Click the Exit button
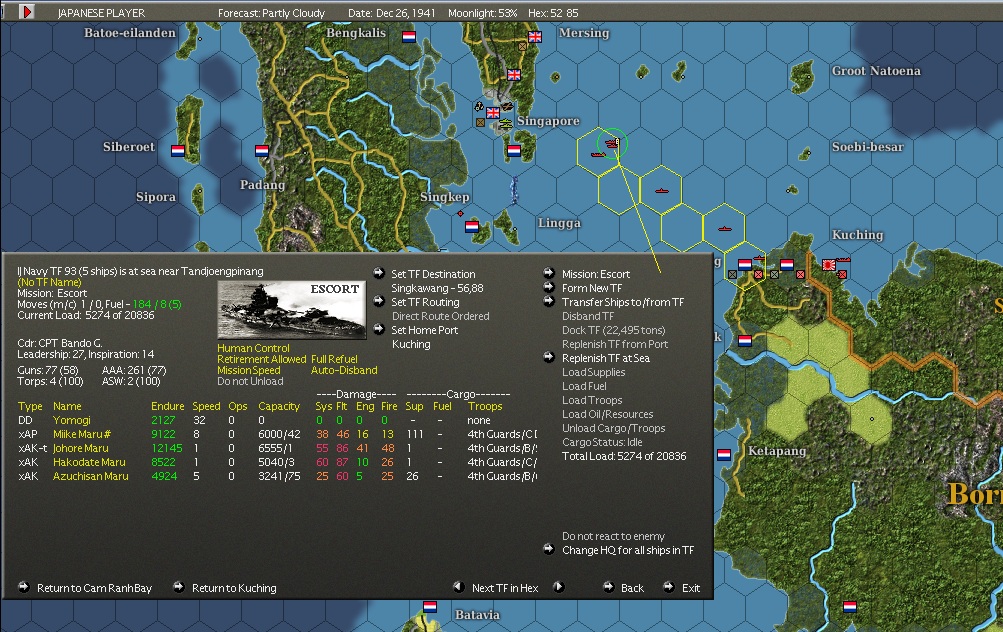Viewport: 1003px width, 632px height. click(x=691, y=588)
